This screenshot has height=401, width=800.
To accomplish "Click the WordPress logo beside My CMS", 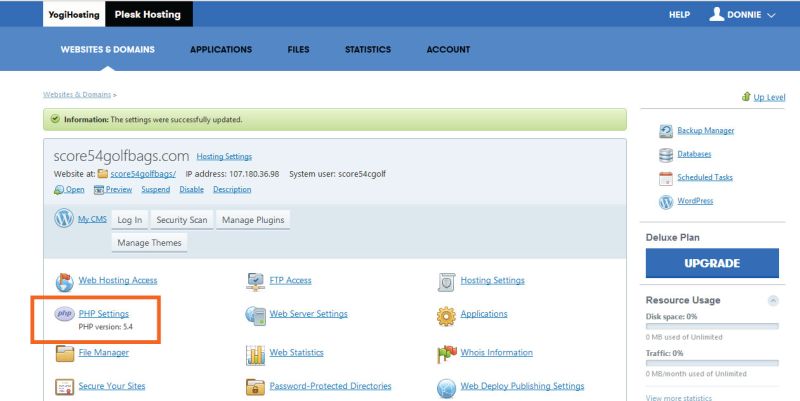I will [64, 218].
